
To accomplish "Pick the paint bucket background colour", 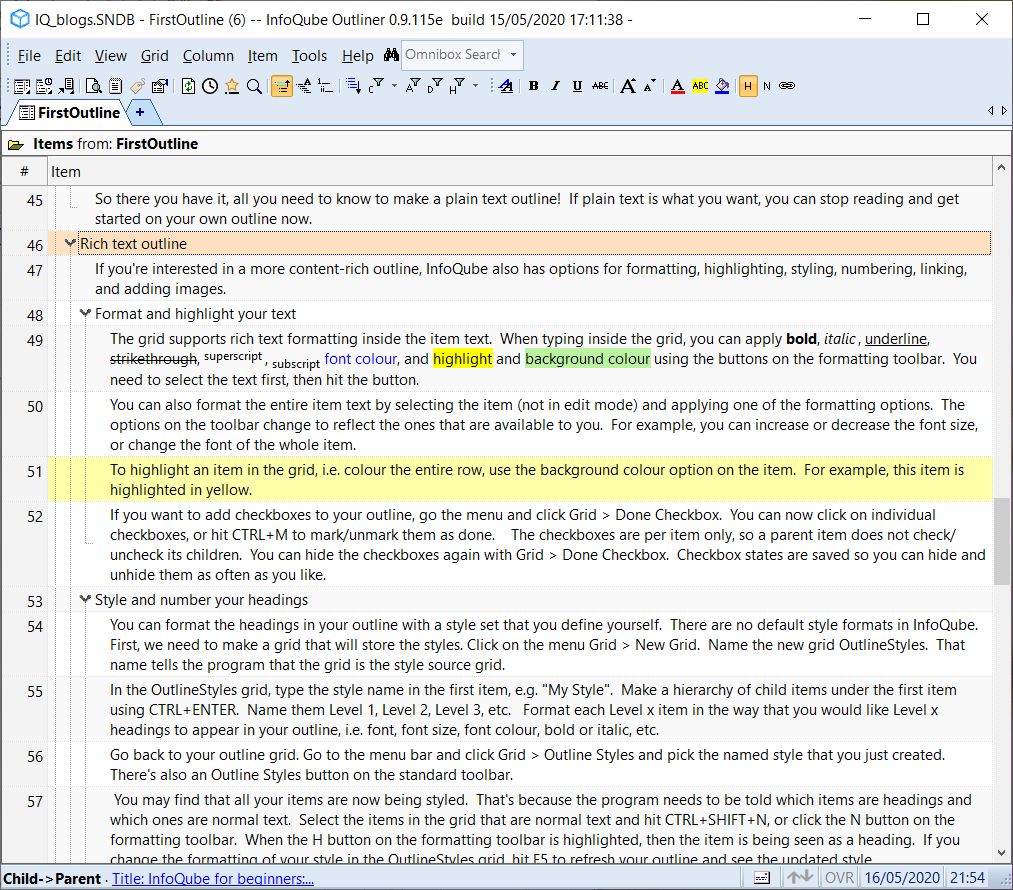I will click(x=722, y=86).
